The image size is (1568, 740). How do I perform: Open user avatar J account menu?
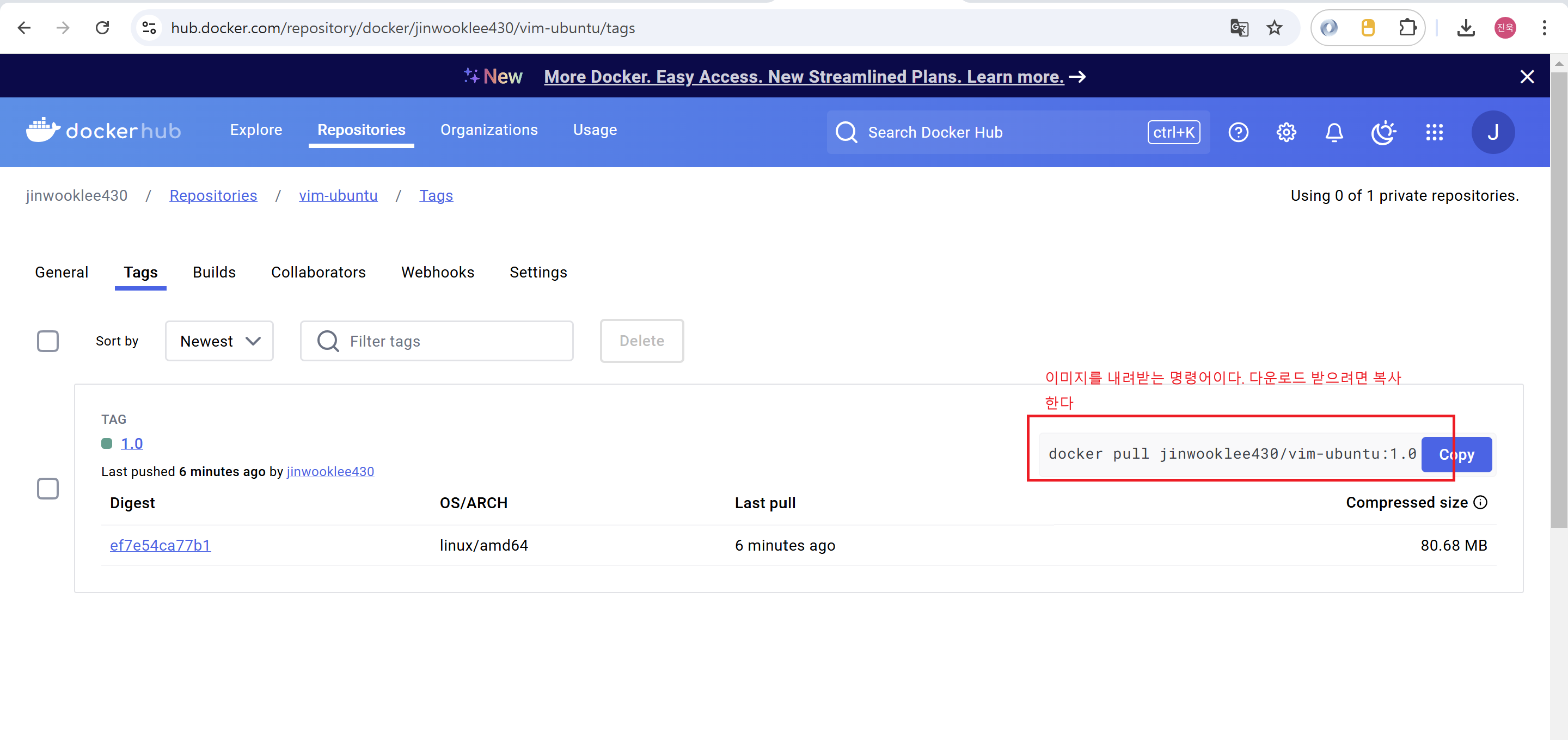1492,132
